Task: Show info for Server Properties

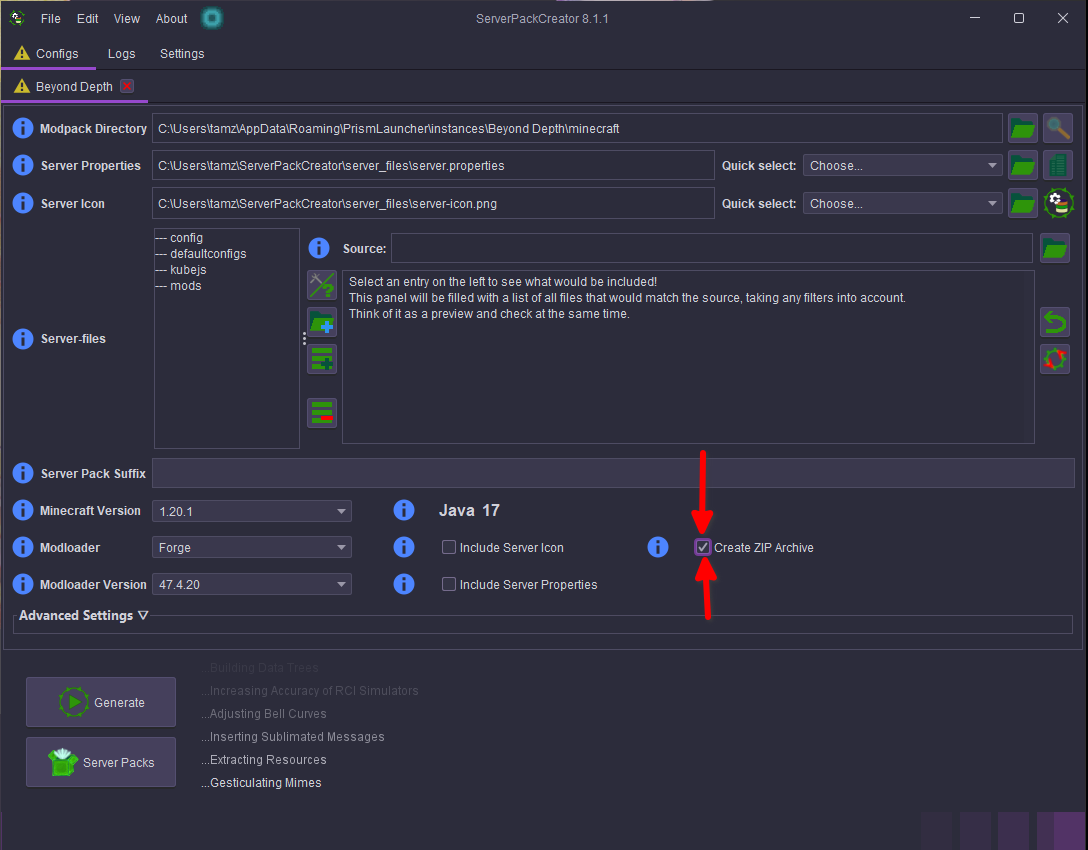Action: pos(23,165)
